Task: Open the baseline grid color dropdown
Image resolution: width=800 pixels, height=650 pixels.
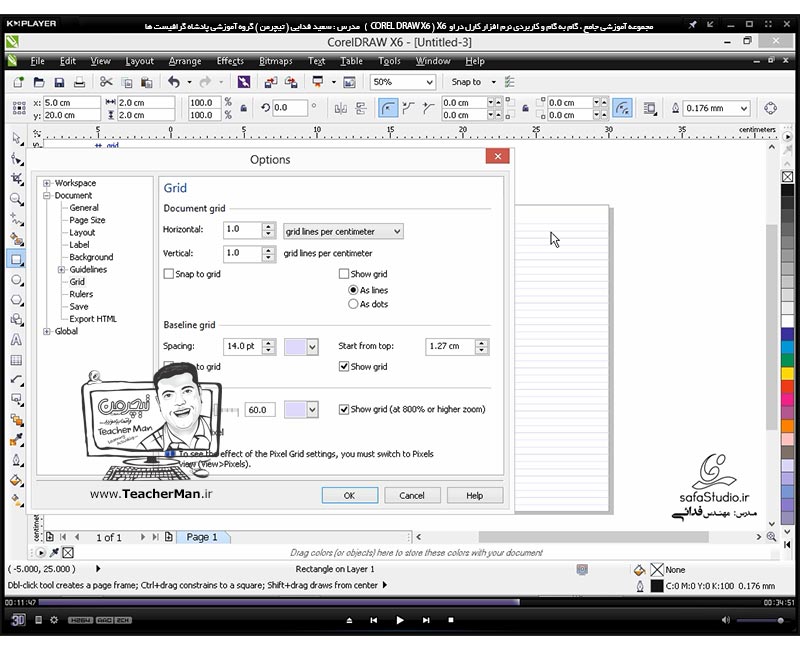Action: pos(312,347)
